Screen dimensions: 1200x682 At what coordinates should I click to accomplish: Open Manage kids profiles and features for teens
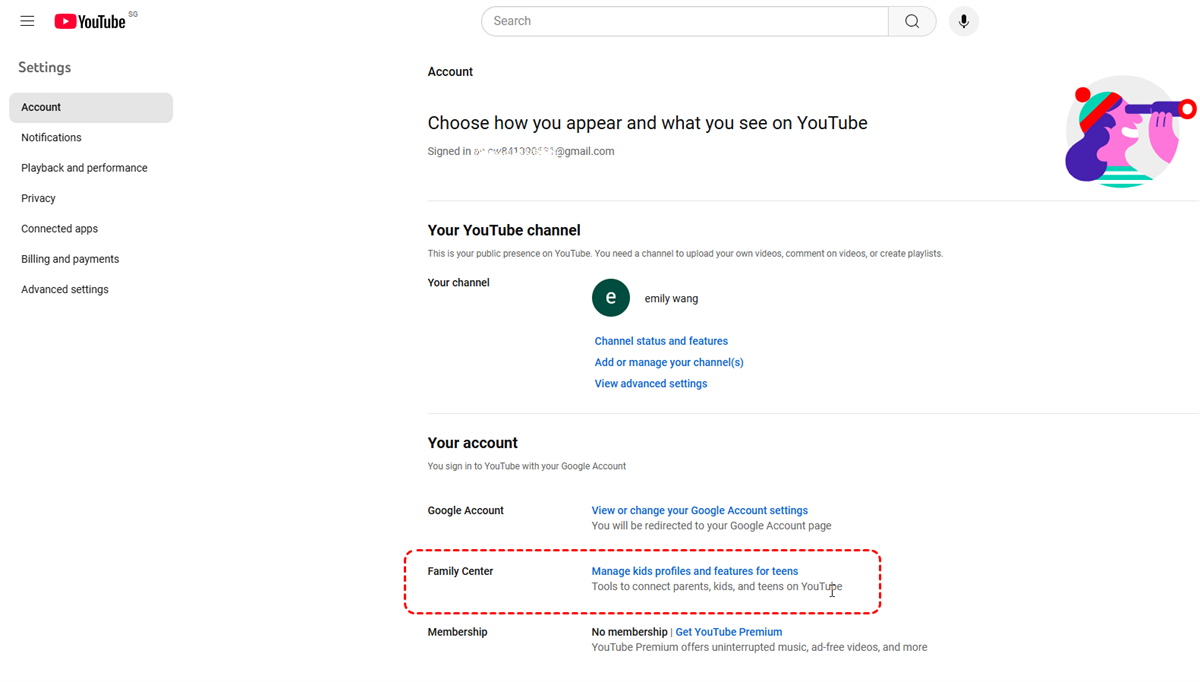[695, 571]
